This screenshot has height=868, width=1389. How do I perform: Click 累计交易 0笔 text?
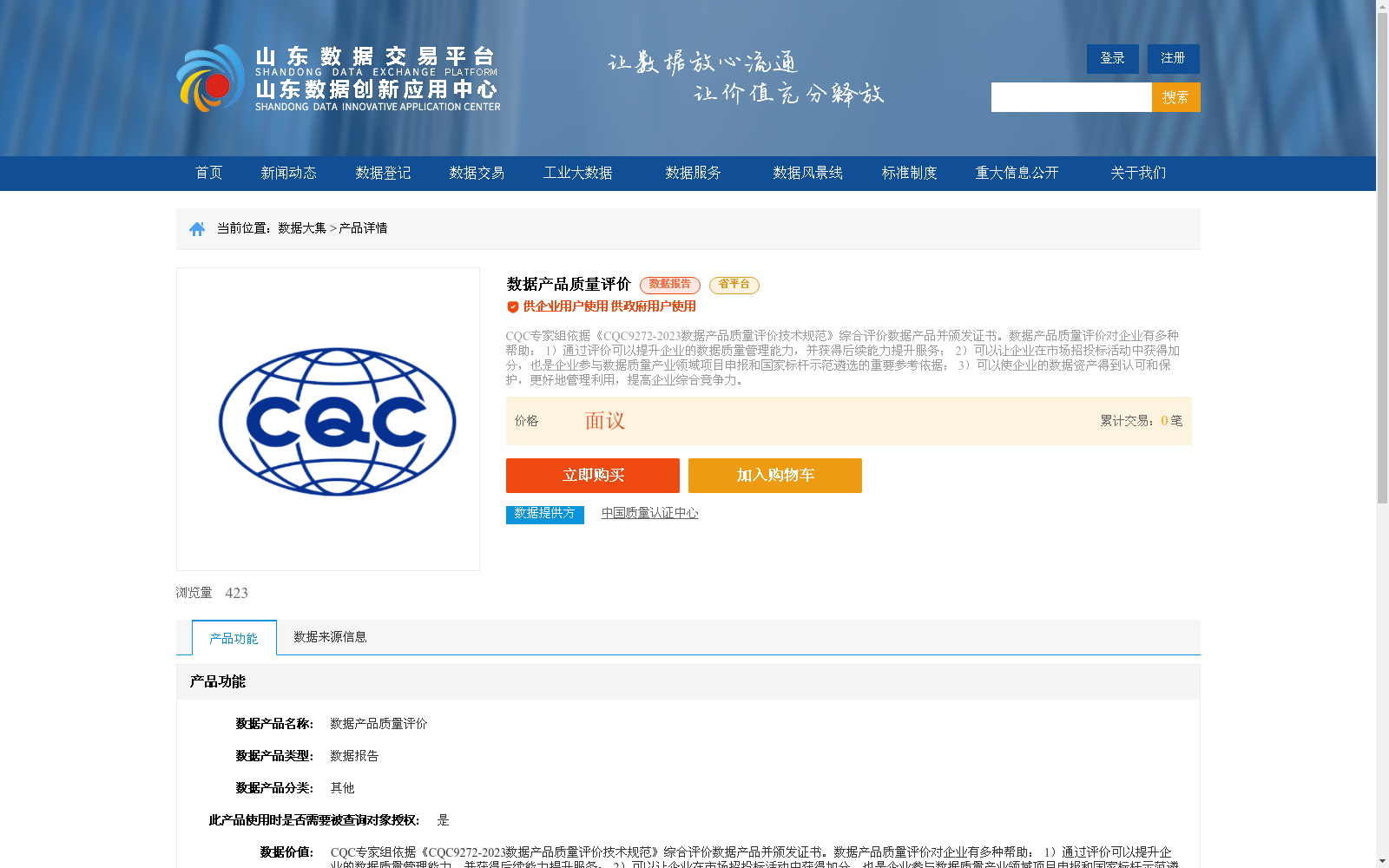tap(1141, 421)
